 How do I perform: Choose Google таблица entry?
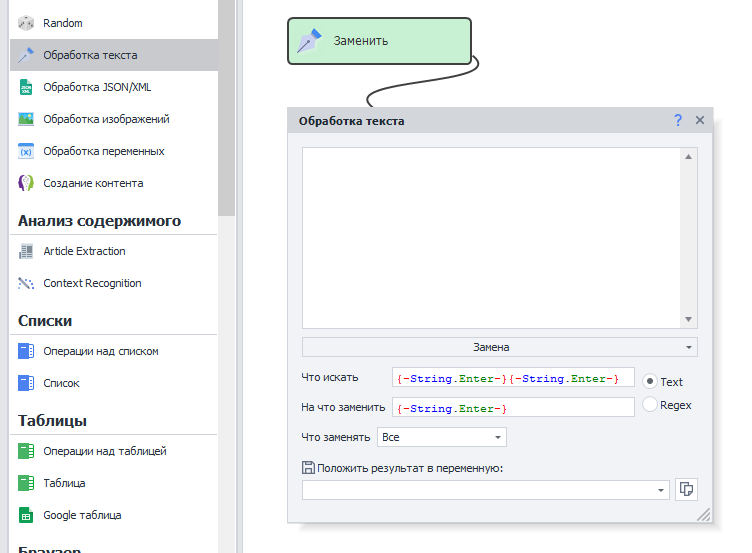(114, 515)
